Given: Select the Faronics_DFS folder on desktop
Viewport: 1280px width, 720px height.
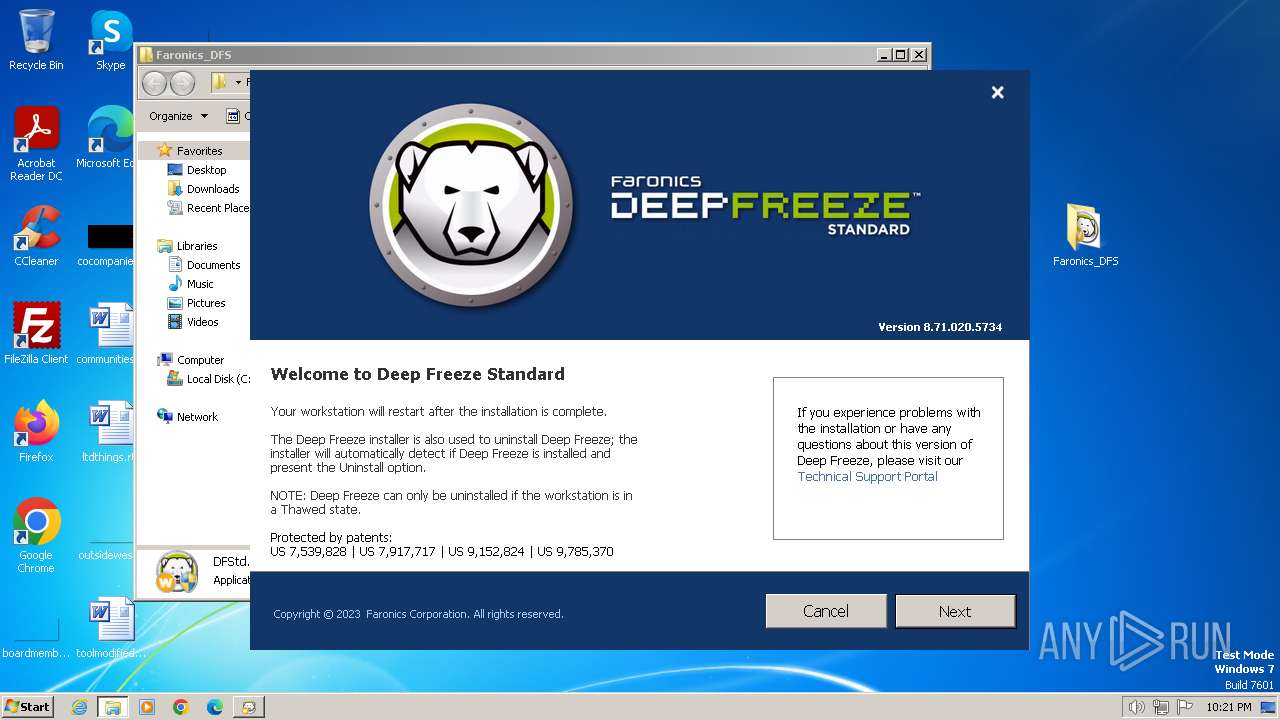Looking at the screenshot, I should pos(1085,235).
